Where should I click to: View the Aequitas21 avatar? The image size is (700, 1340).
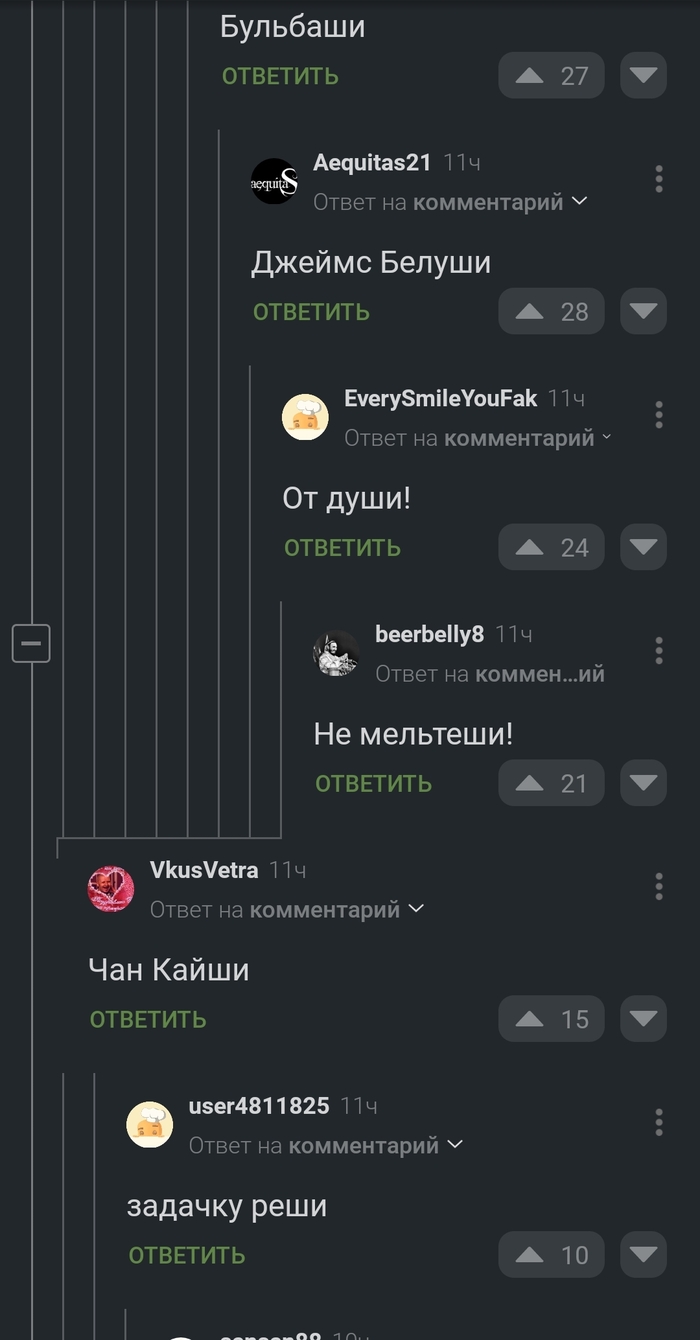[x=274, y=181]
